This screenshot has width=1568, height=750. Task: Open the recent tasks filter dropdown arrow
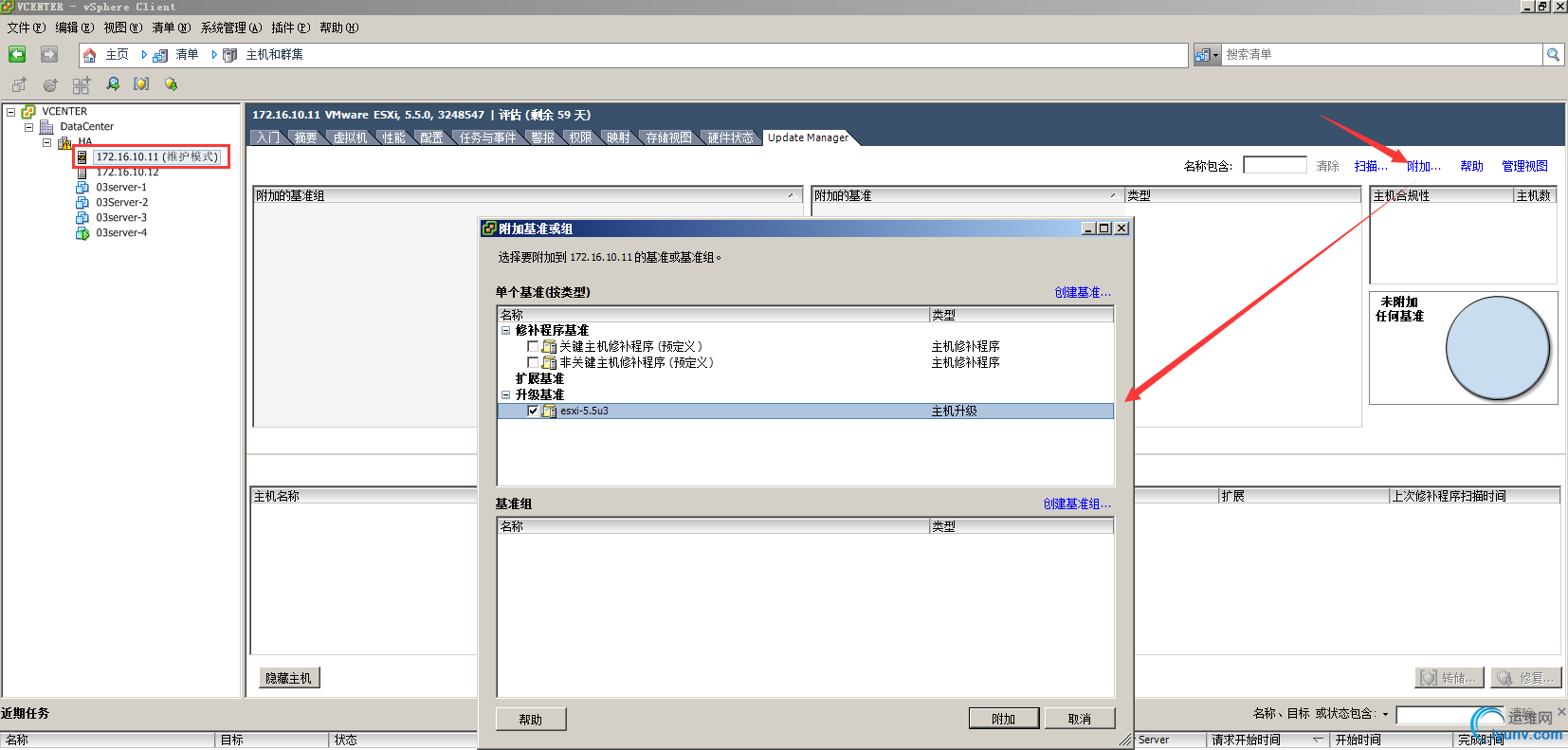(1385, 714)
